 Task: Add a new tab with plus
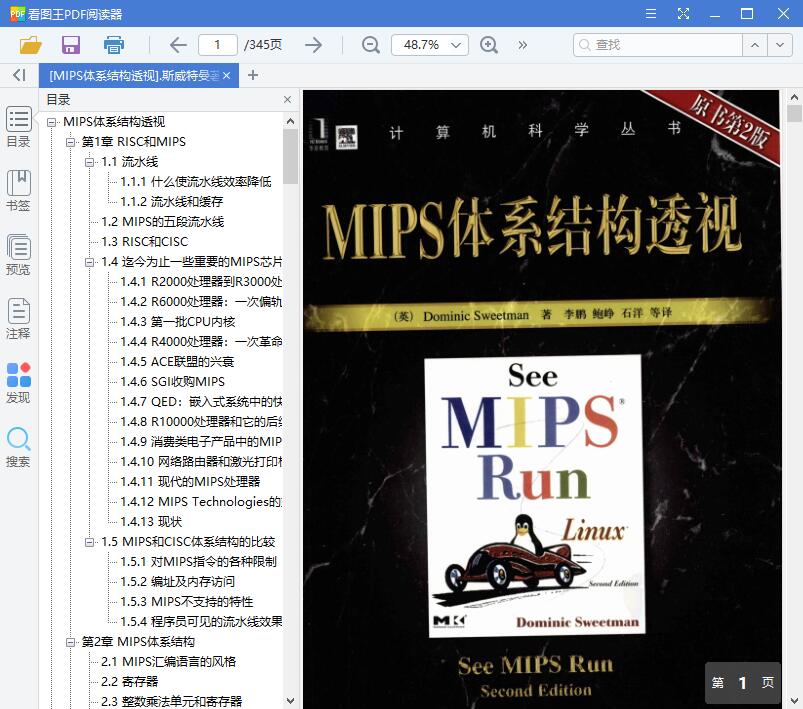(x=252, y=75)
